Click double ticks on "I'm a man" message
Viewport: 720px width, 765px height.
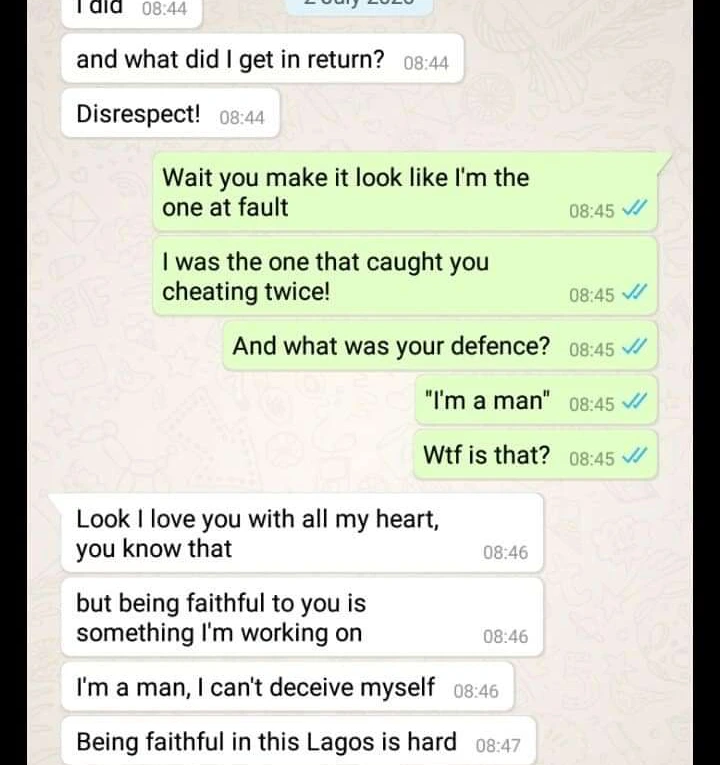635,402
